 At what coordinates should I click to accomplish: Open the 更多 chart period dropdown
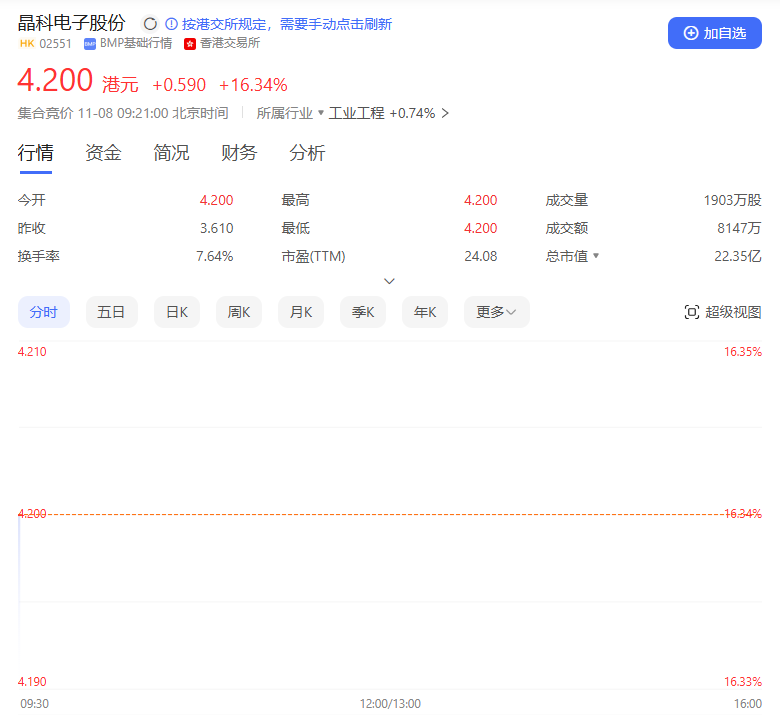coord(496,312)
